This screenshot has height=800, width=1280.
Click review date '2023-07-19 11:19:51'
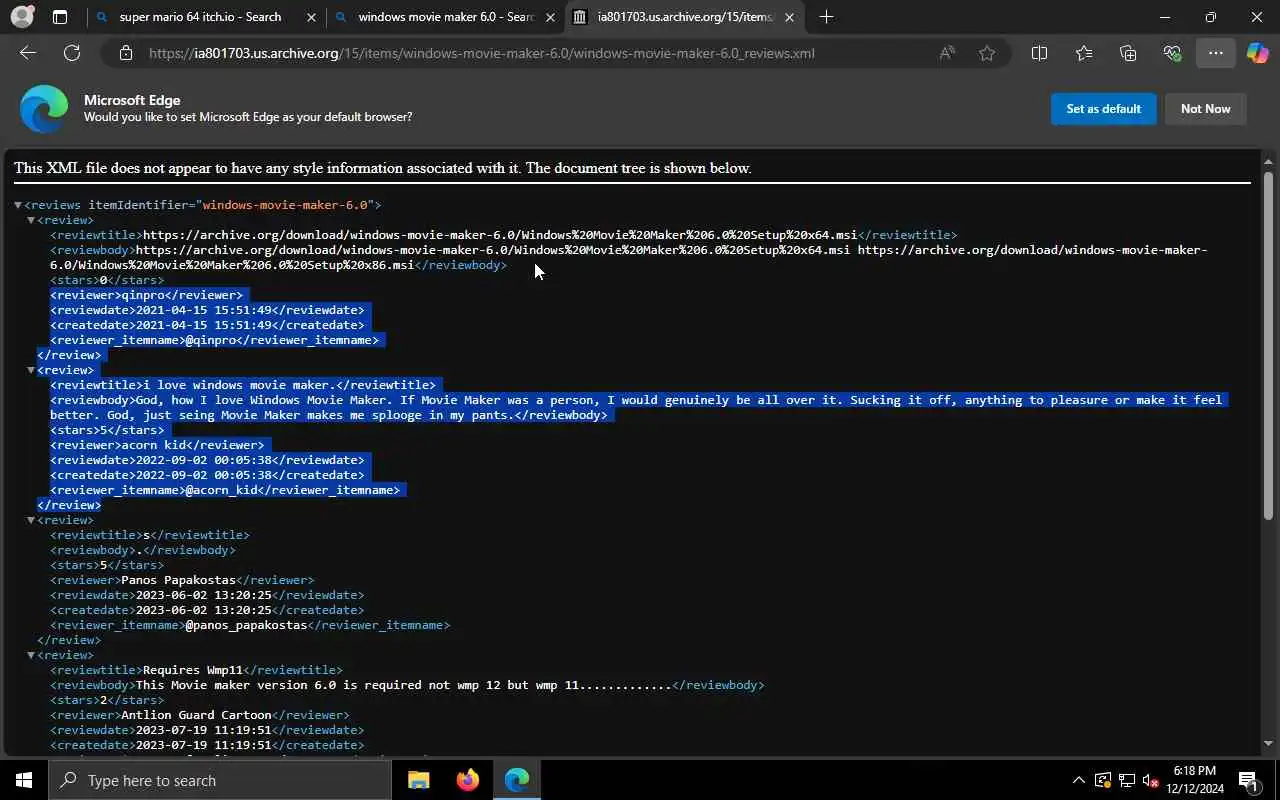(203, 730)
